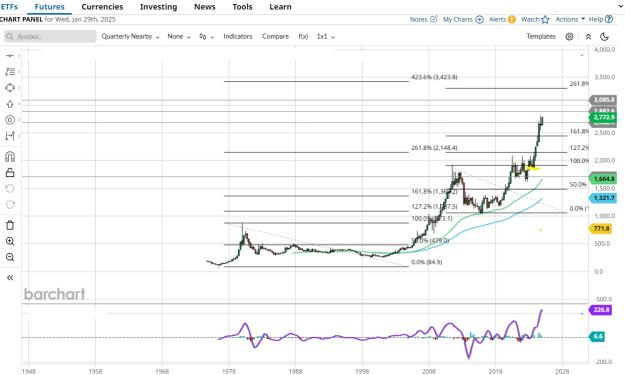
Task: Open the circled symbol annotation tool
Action: tap(10, 120)
